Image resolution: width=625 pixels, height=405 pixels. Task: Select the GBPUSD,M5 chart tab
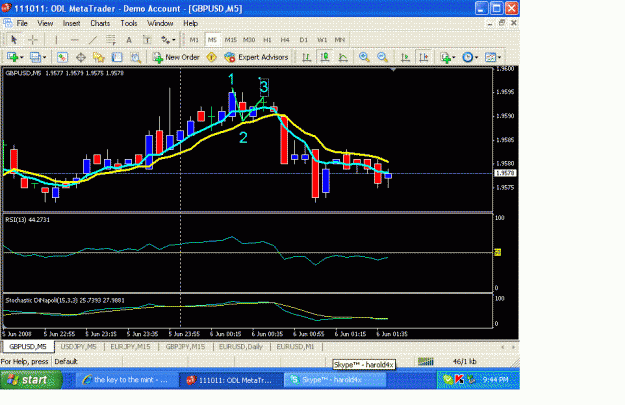tap(28, 347)
